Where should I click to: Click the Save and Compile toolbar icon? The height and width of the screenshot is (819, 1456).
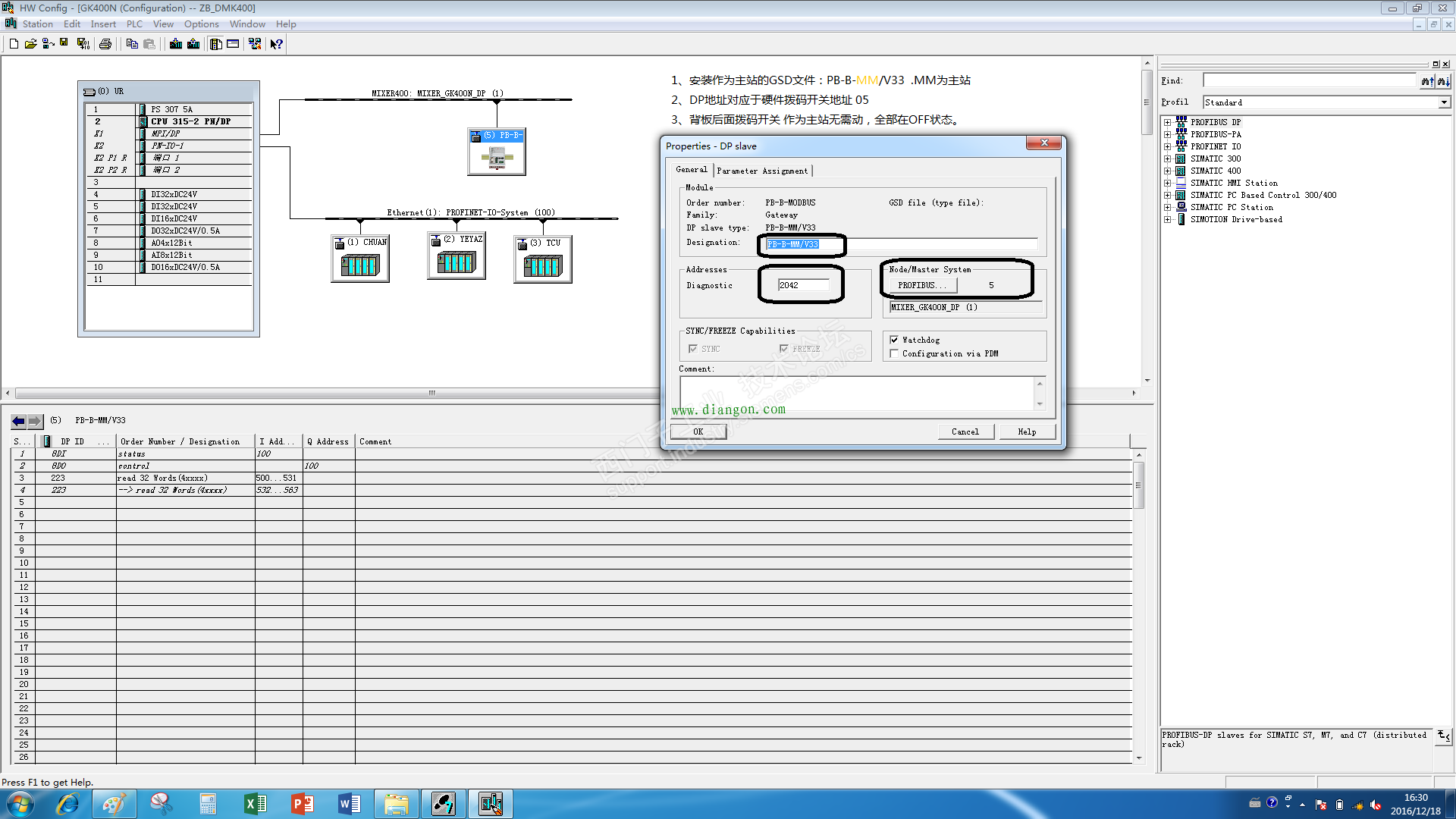83,44
